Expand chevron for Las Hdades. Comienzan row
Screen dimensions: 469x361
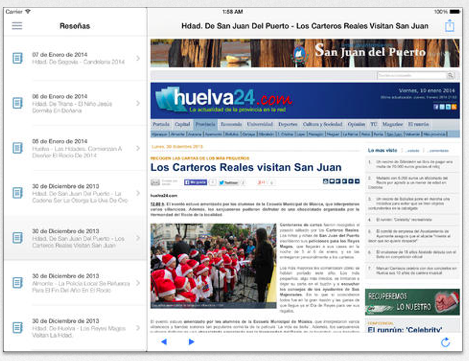coord(138,148)
